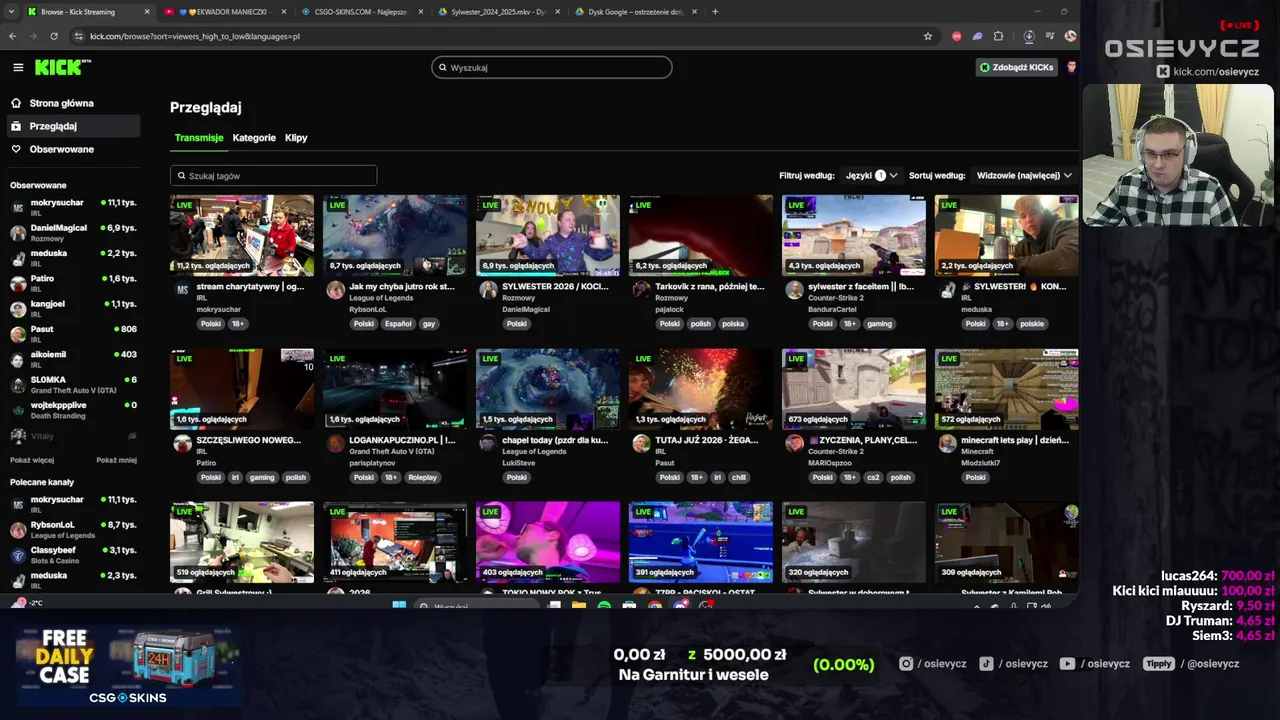Screen dimensions: 1280x720
Task: Click the Zdobądź KICKs button
Action: pos(1016,67)
